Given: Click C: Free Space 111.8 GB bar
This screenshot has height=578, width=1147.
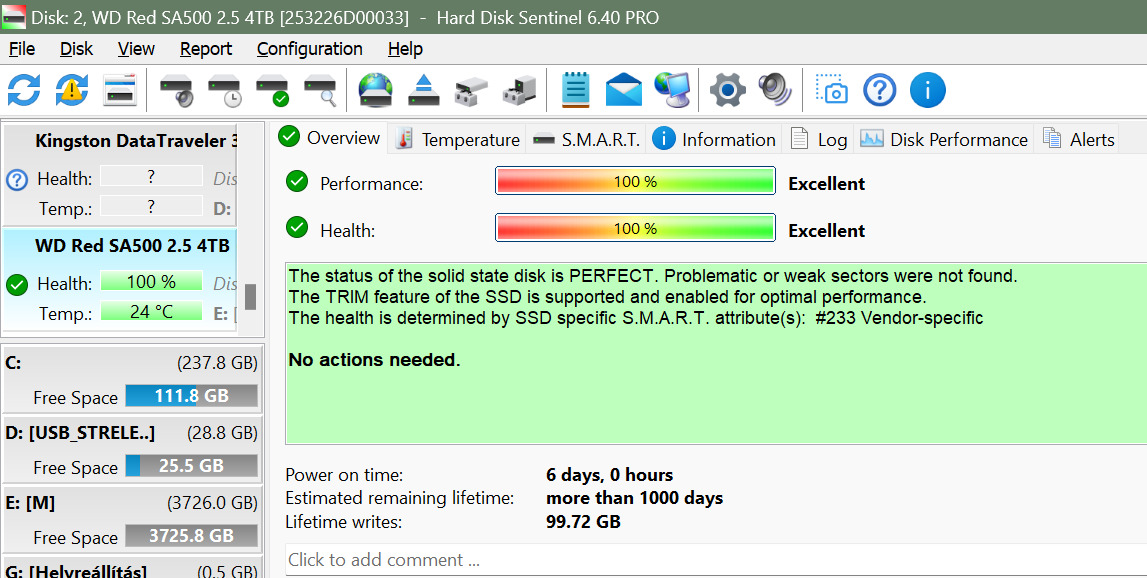Looking at the screenshot, I should point(192,397).
